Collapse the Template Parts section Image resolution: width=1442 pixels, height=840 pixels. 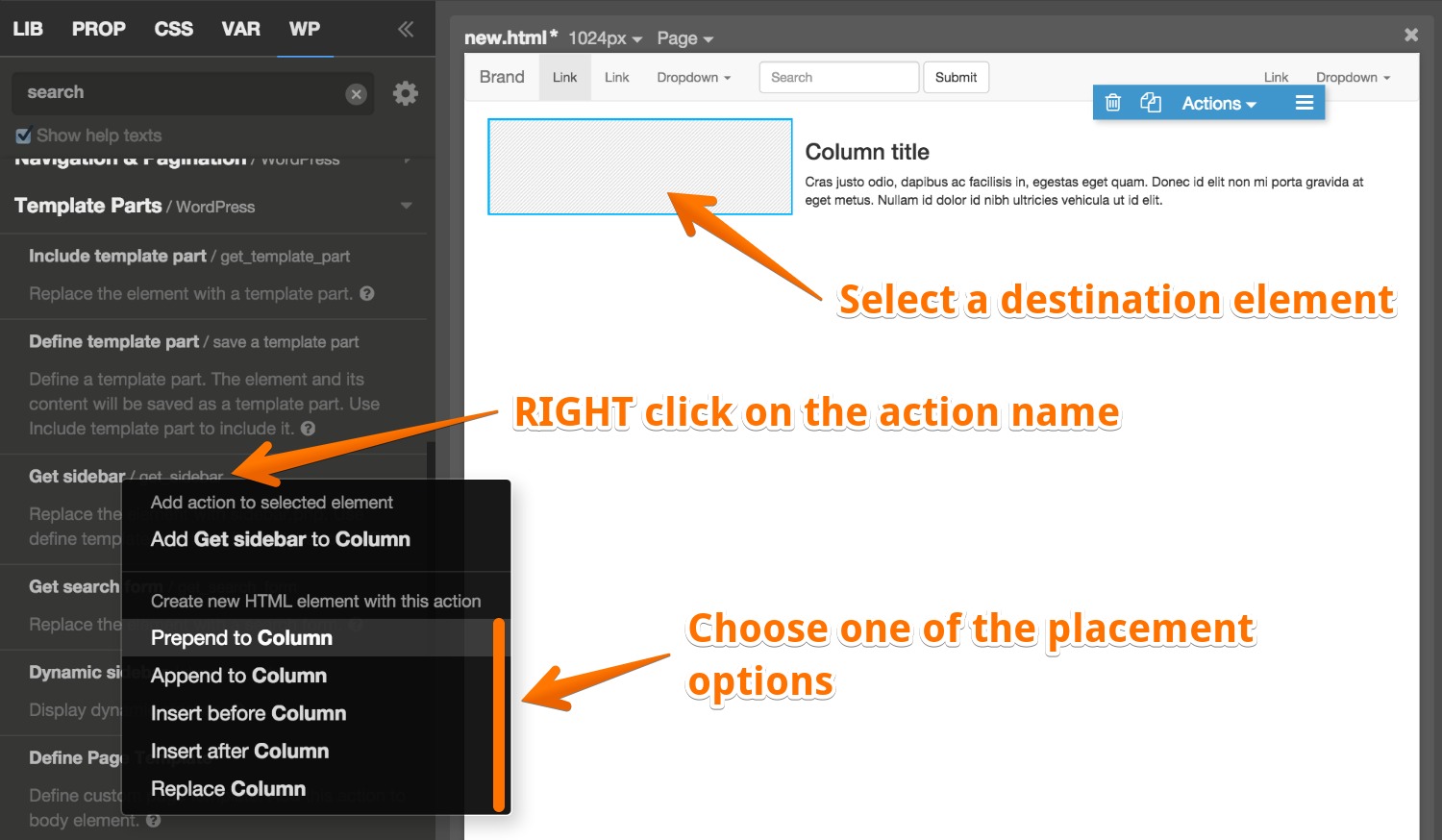coord(407,206)
